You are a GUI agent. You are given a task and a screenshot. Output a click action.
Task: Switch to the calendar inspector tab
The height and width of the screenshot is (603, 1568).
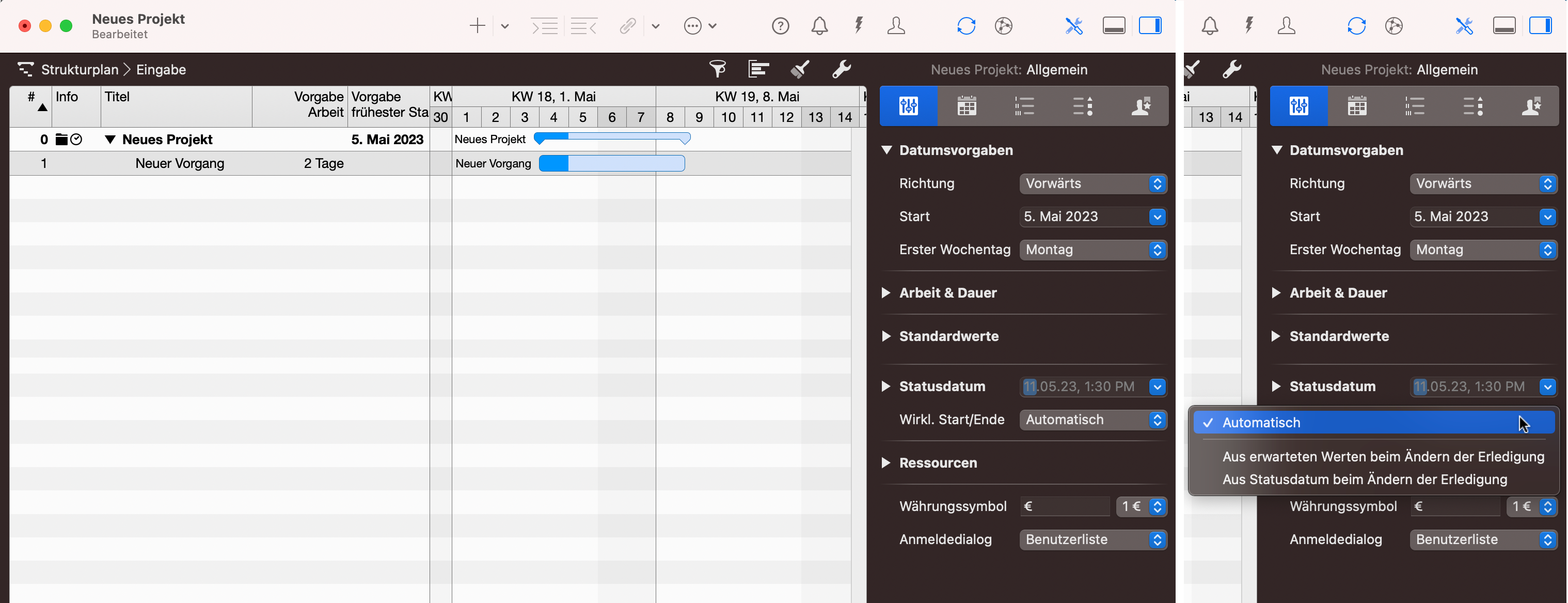[967, 106]
